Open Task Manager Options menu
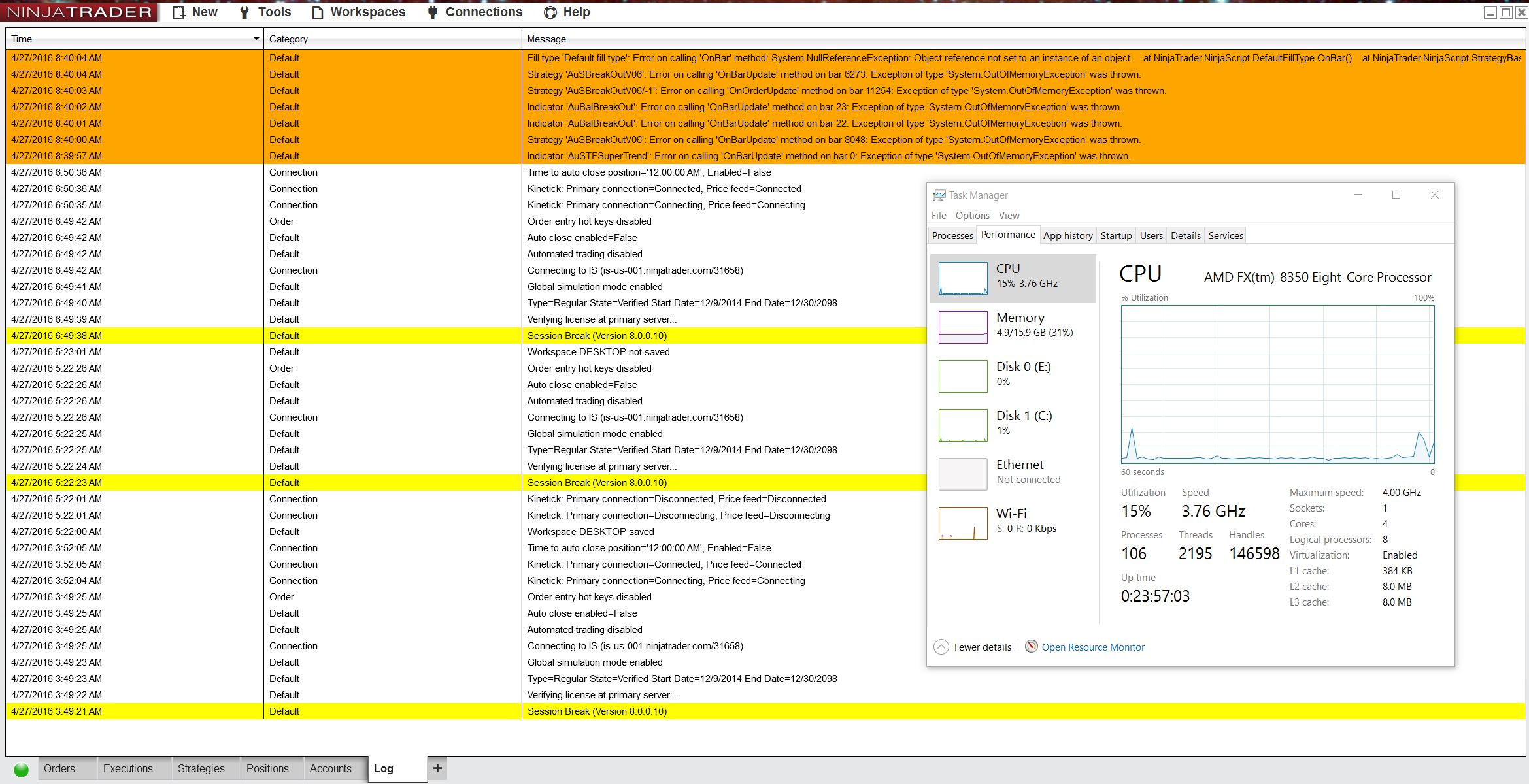Image resolution: width=1529 pixels, height=784 pixels. 972,216
